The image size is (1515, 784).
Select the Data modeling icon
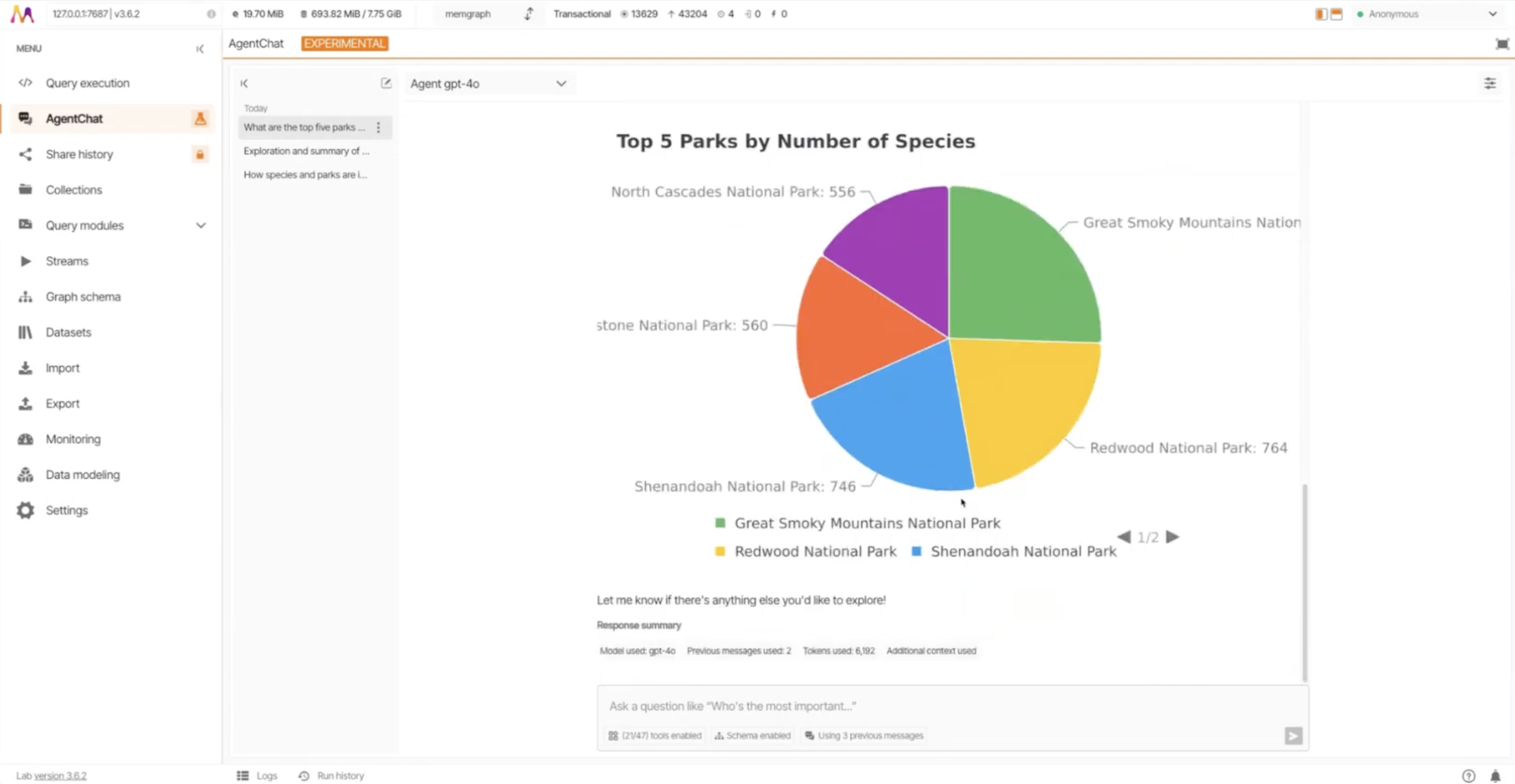26,474
